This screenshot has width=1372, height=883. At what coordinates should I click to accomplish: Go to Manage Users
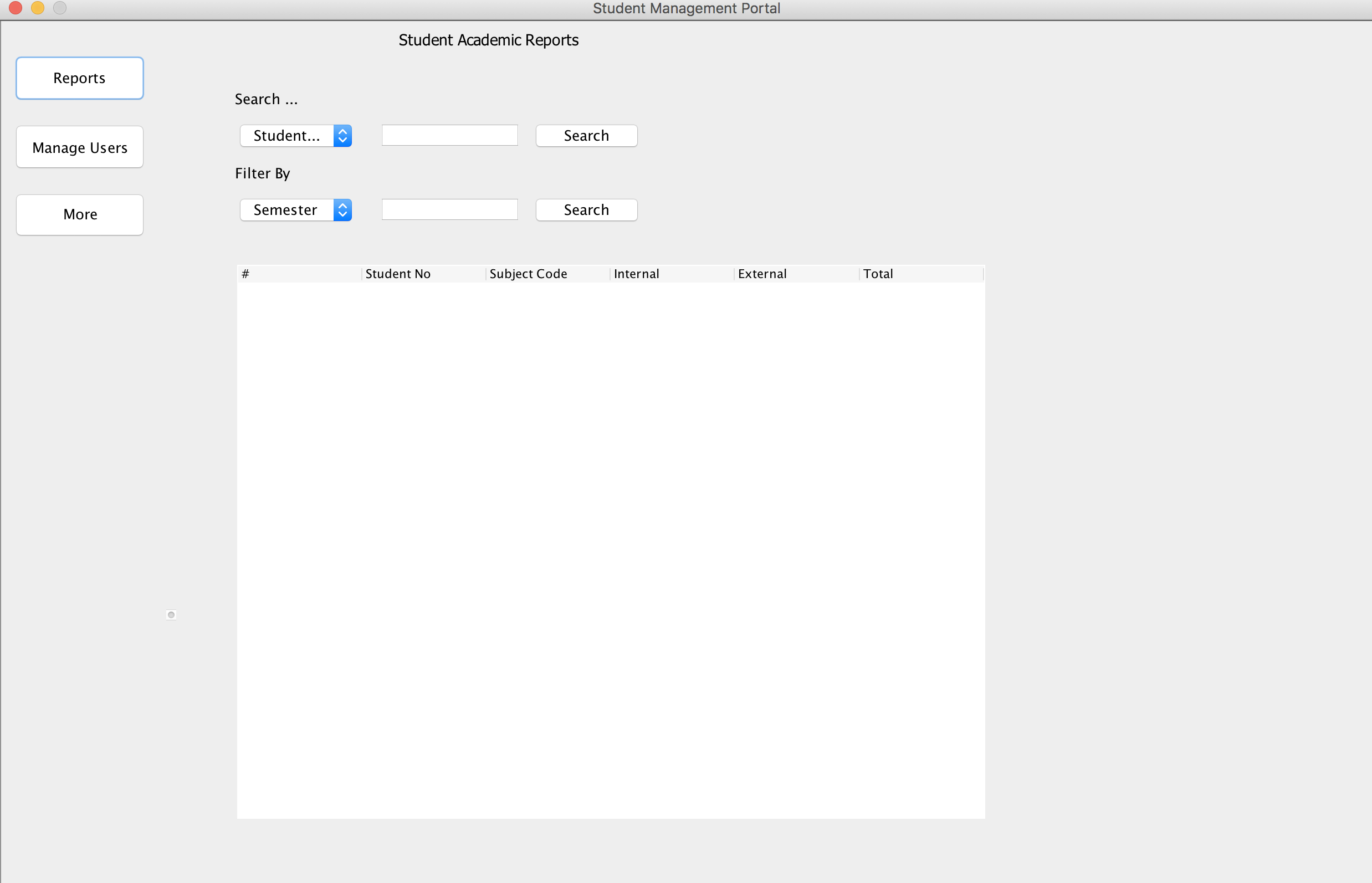(x=80, y=147)
